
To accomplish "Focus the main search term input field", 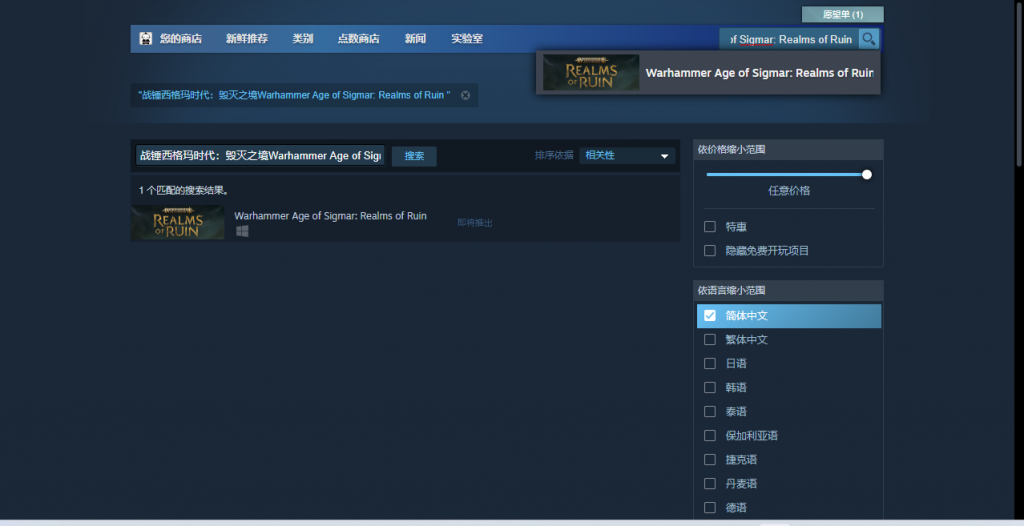I will [x=261, y=156].
